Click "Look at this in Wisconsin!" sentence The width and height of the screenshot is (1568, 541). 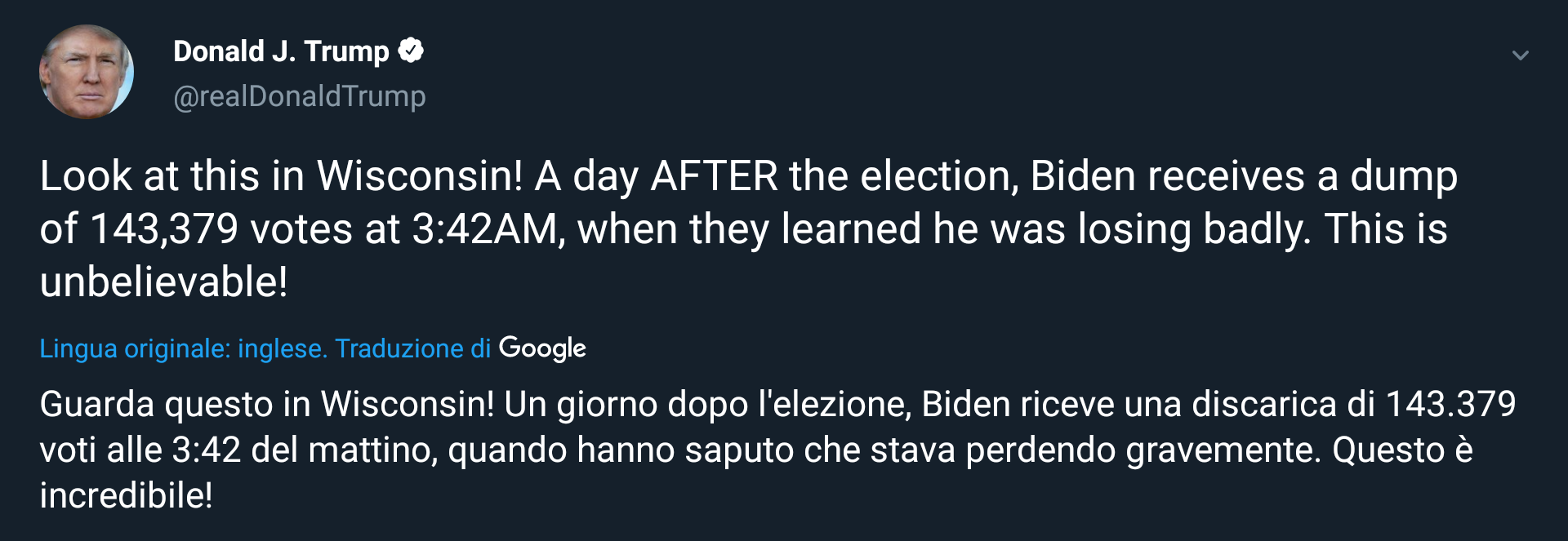pyautogui.click(x=281, y=176)
